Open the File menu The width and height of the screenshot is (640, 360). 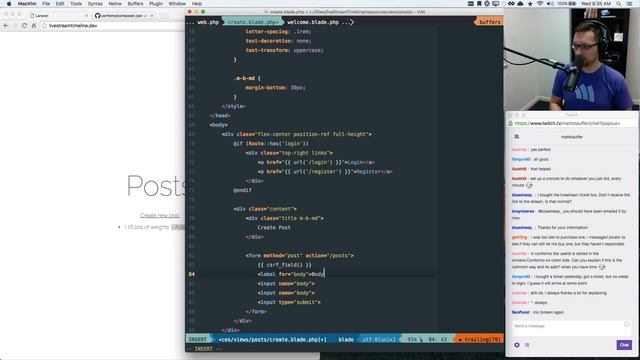pos(46,4)
